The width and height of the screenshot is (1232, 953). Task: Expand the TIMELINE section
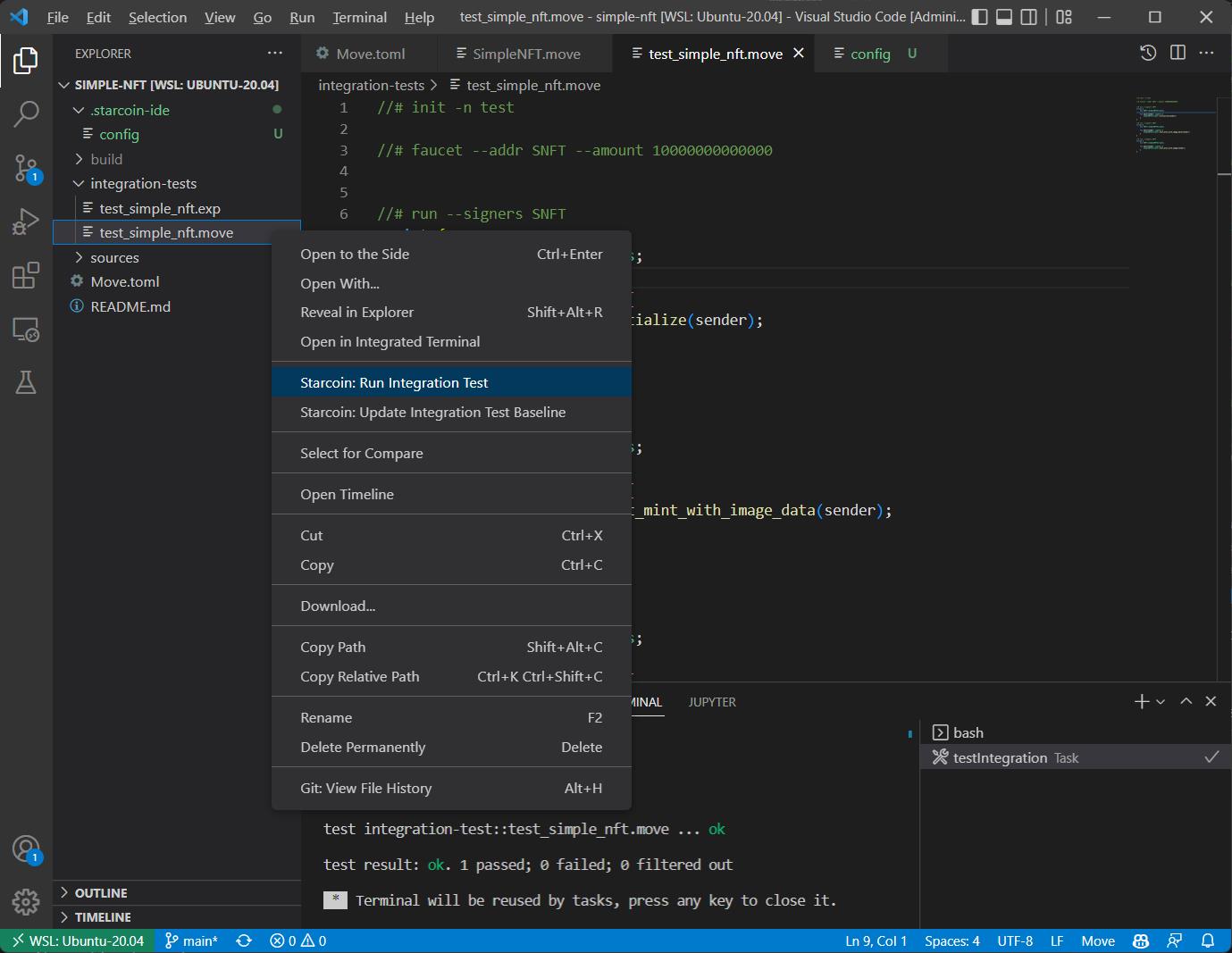click(x=177, y=917)
